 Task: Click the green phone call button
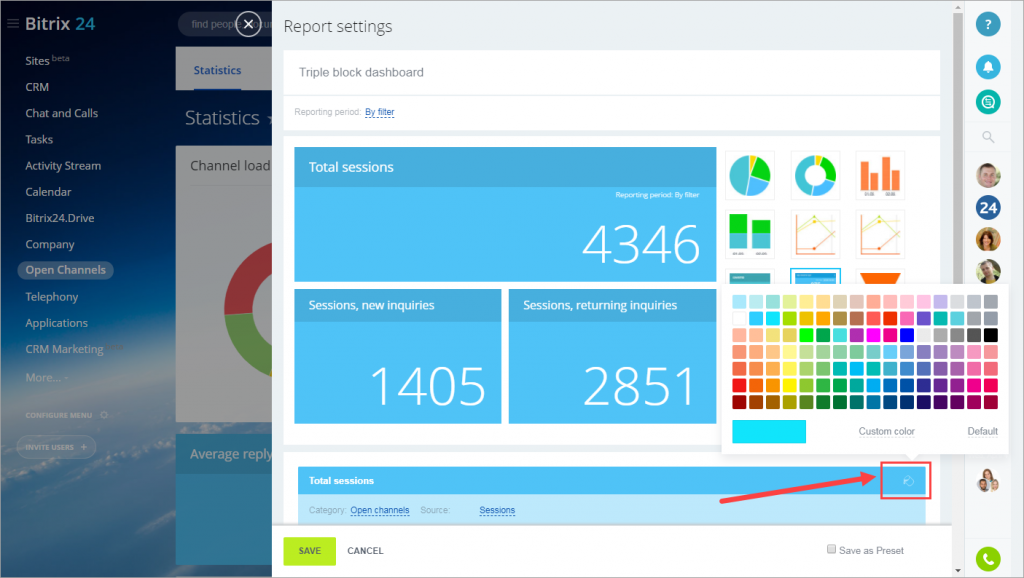pos(988,559)
